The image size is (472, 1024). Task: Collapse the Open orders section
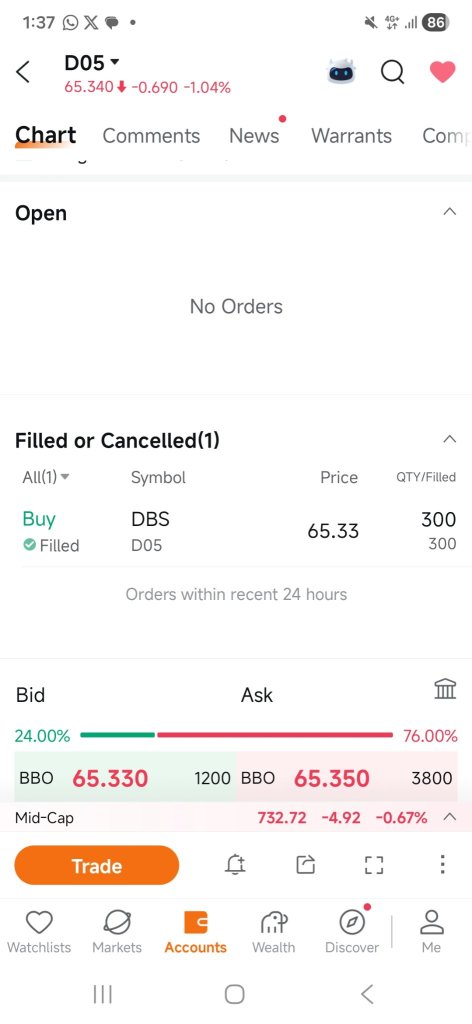pyautogui.click(x=449, y=212)
